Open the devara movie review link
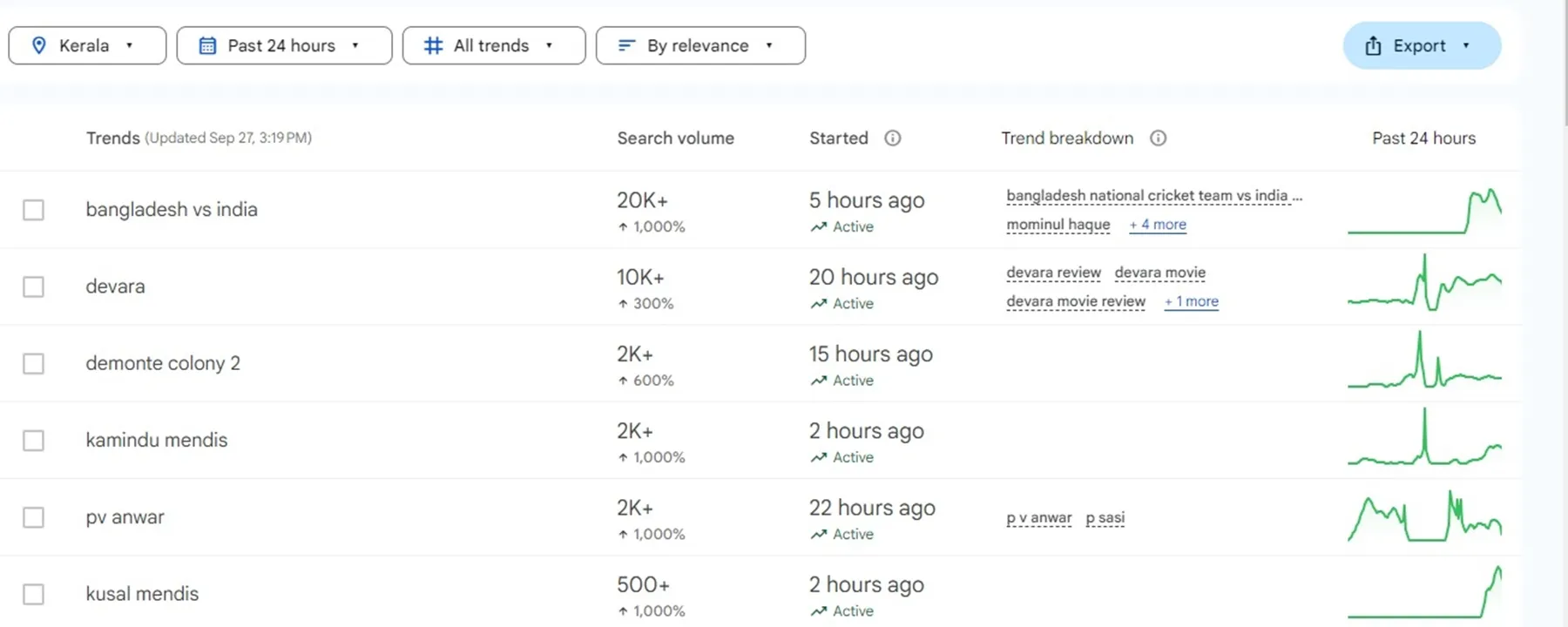The width and height of the screenshot is (1568, 627). point(1076,301)
